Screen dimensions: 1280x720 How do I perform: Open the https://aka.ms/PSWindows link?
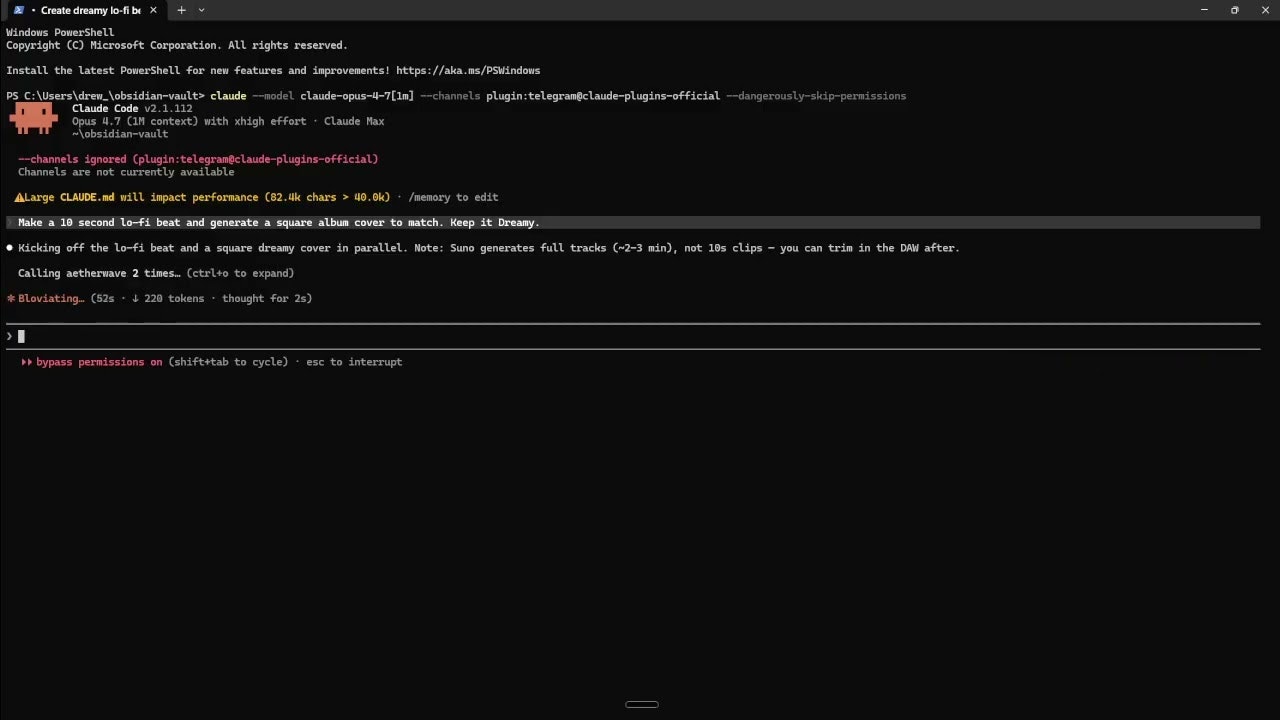coord(468,71)
